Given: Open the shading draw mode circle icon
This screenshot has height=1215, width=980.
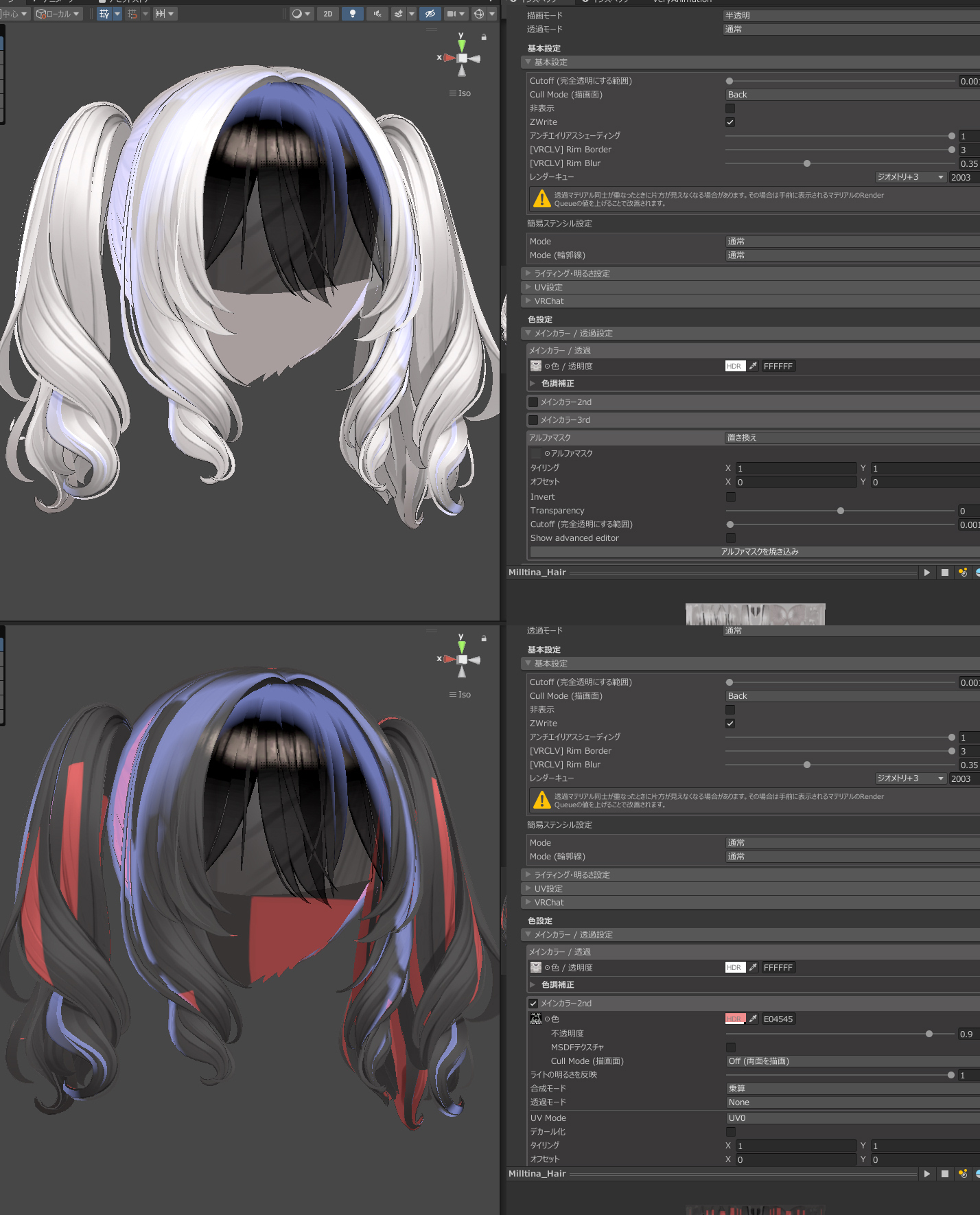Looking at the screenshot, I should pos(297,14).
